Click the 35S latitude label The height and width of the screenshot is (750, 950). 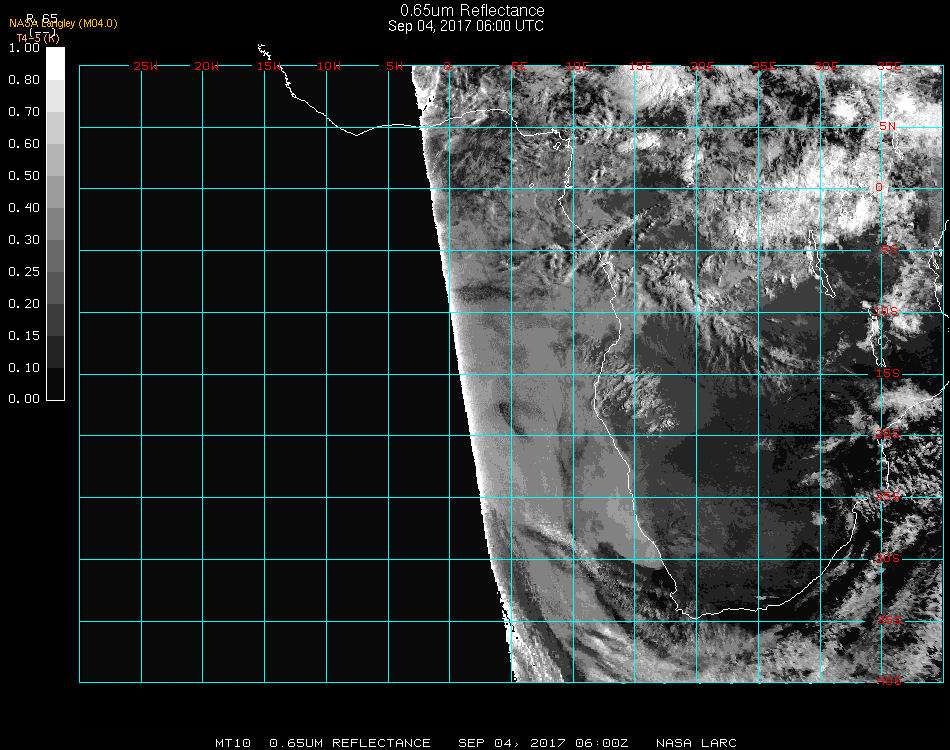pos(889,620)
